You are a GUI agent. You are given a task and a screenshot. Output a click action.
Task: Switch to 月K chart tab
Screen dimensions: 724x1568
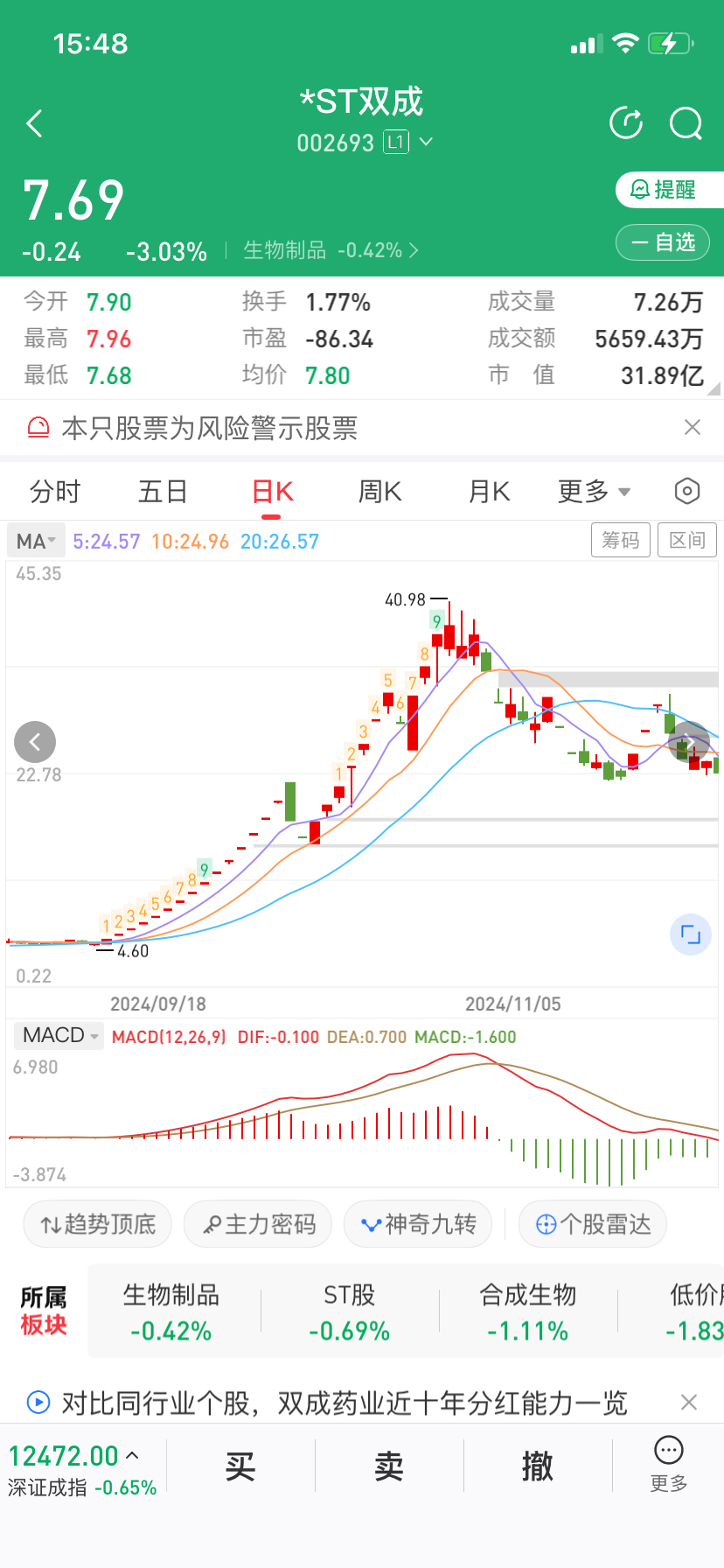point(489,492)
